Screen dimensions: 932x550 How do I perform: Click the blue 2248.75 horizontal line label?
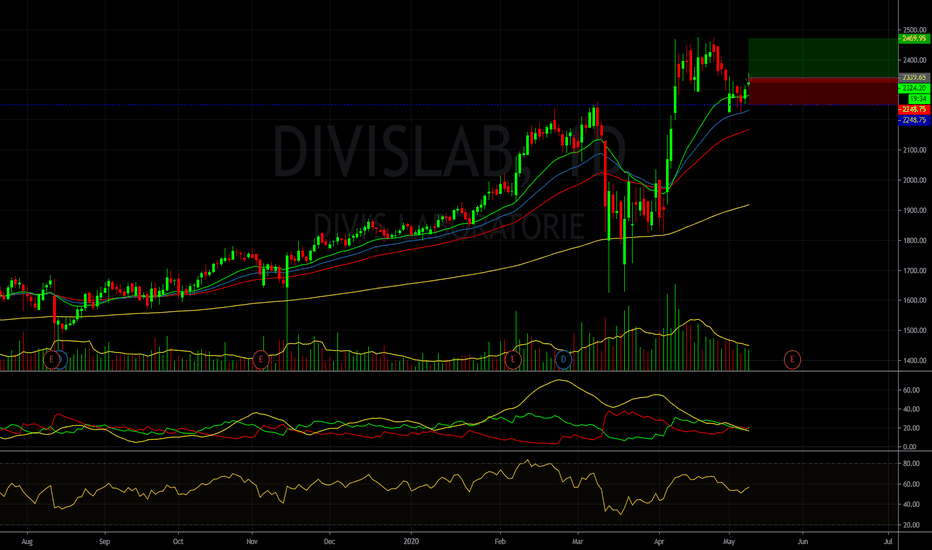(x=914, y=120)
